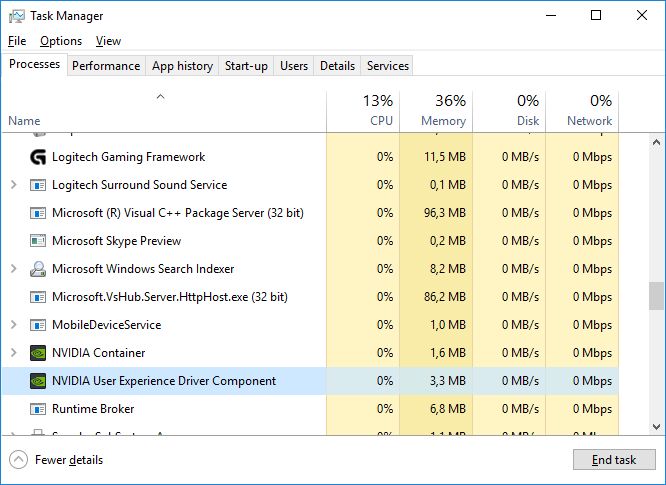
Task: Click the 96,3 MB memory value
Action: click(x=445, y=213)
